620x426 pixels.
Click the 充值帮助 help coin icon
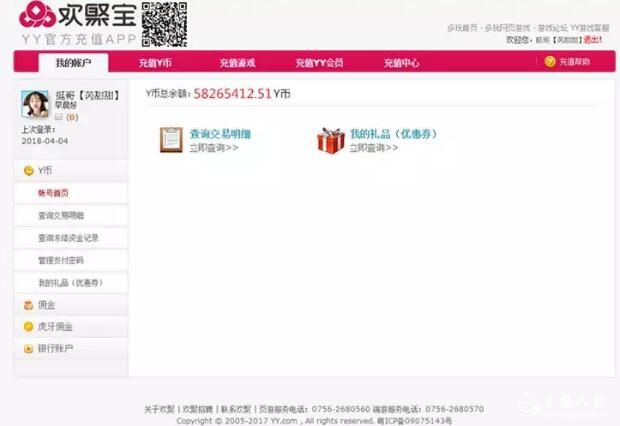[550, 62]
